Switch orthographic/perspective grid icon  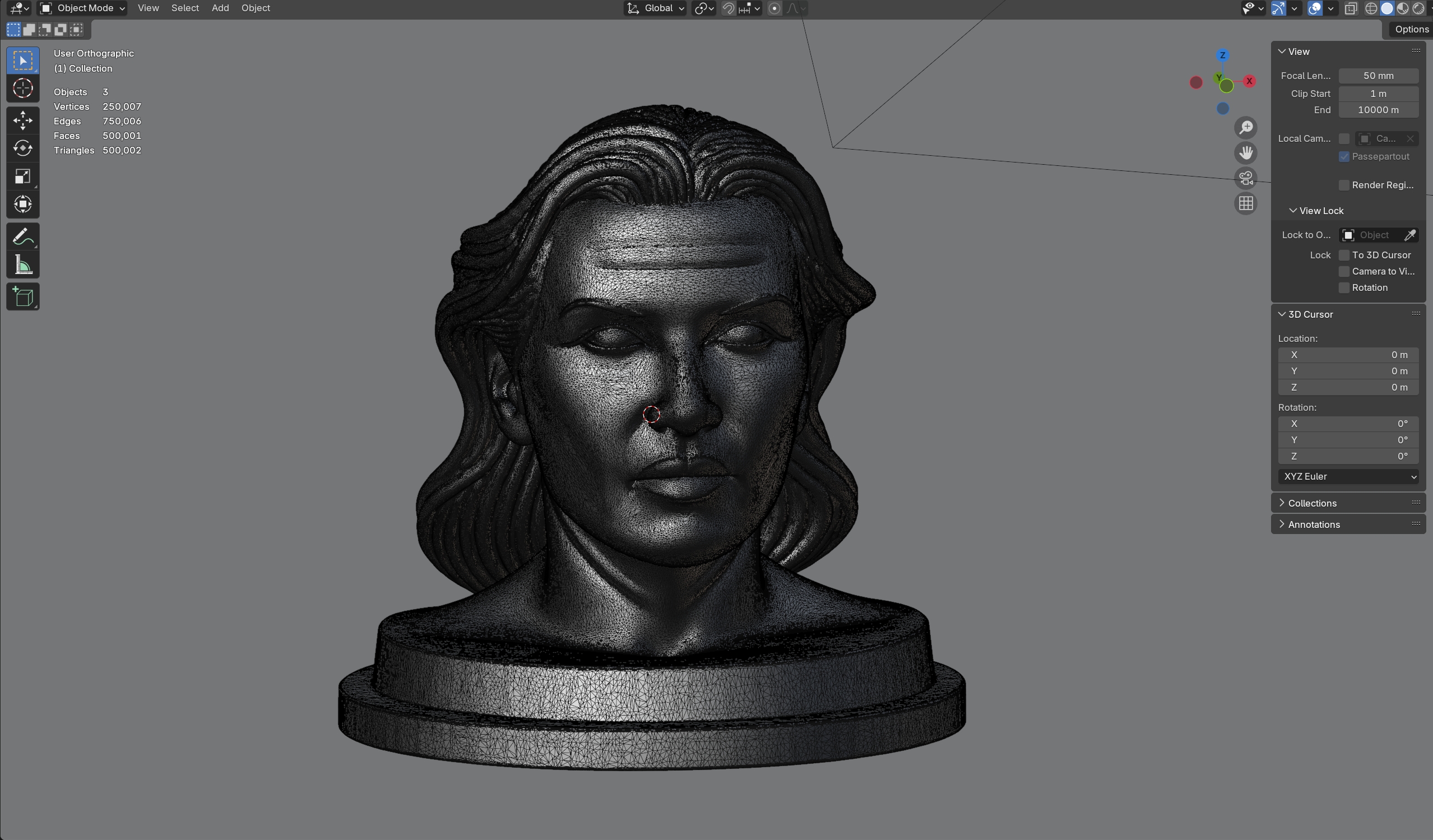(x=1245, y=203)
